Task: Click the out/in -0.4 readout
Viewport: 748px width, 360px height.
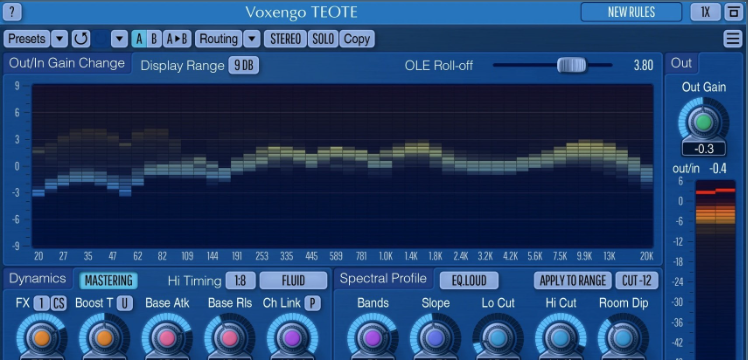Action: click(717, 169)
